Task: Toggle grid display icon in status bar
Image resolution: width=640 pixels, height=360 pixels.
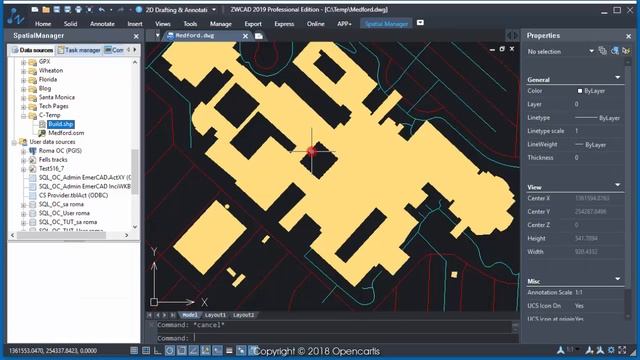Action: tap(146, 351)
